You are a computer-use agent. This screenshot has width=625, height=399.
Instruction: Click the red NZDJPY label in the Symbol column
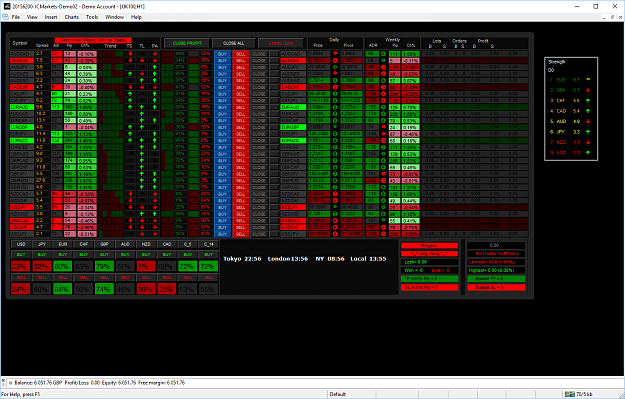pos(22,207)
